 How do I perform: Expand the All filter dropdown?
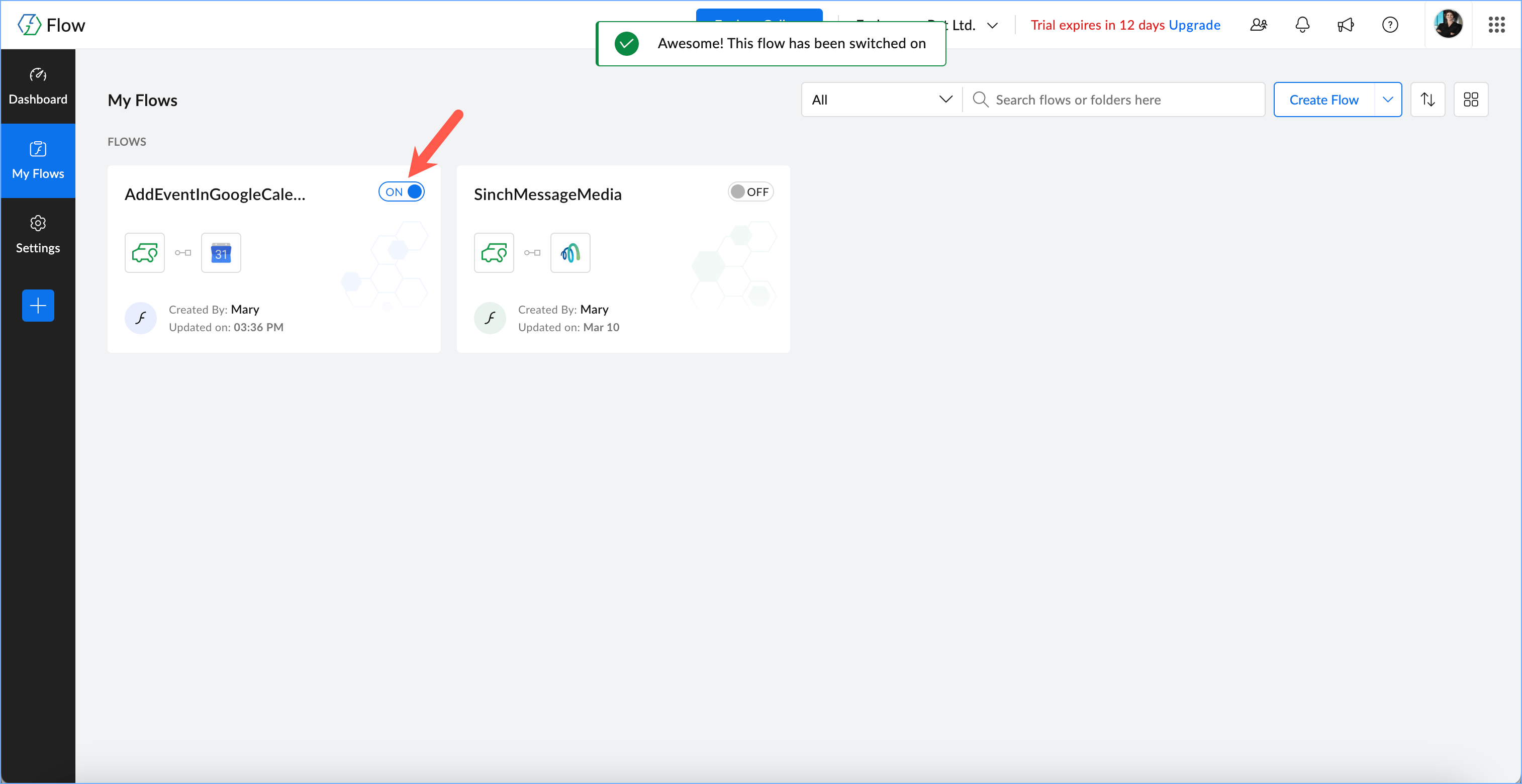882,99
